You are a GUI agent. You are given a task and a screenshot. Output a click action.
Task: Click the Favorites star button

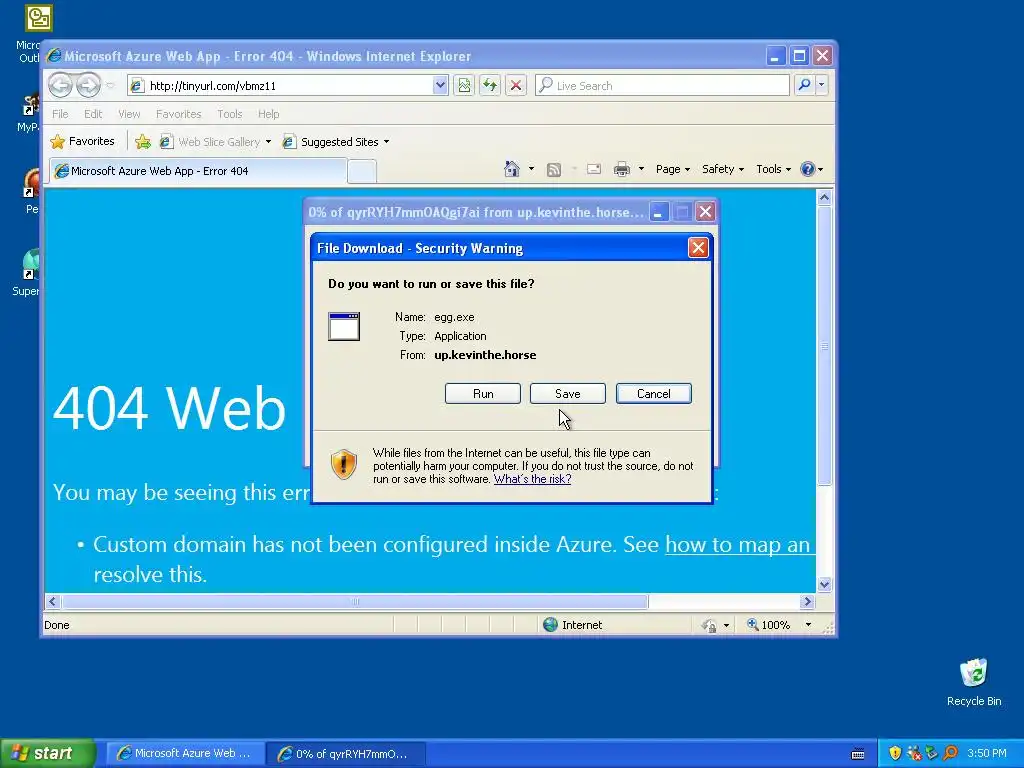[83, 141]
